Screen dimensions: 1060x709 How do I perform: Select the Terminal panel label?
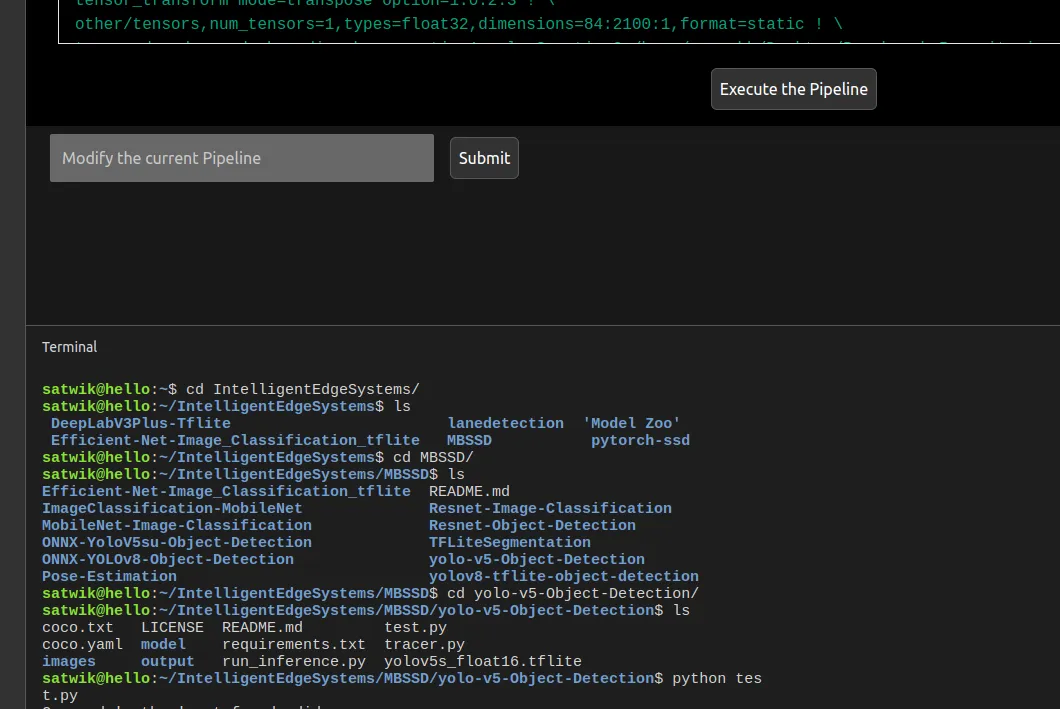tap(70, 347)
